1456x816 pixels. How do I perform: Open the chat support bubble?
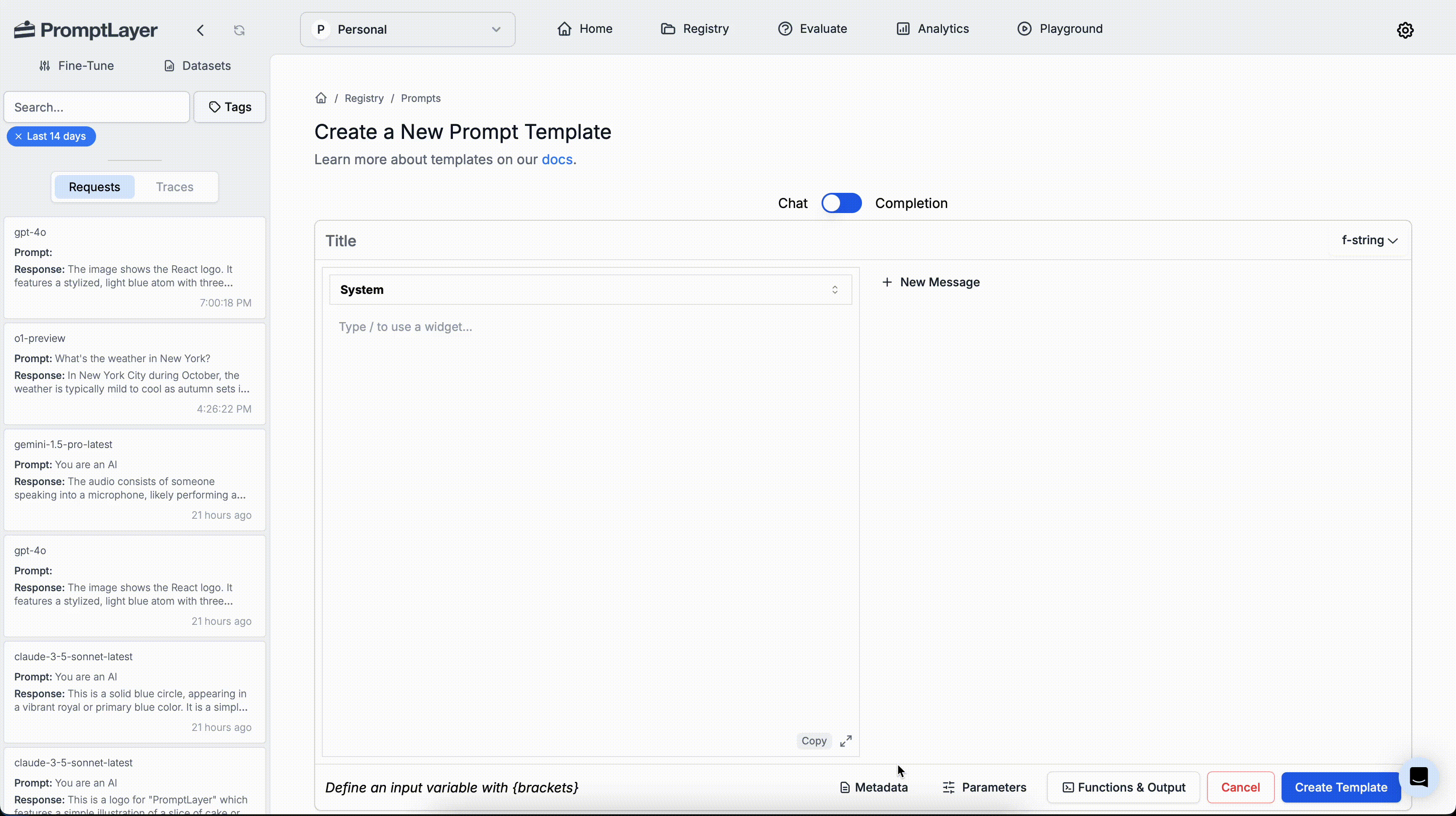[x=1419, y=777]
